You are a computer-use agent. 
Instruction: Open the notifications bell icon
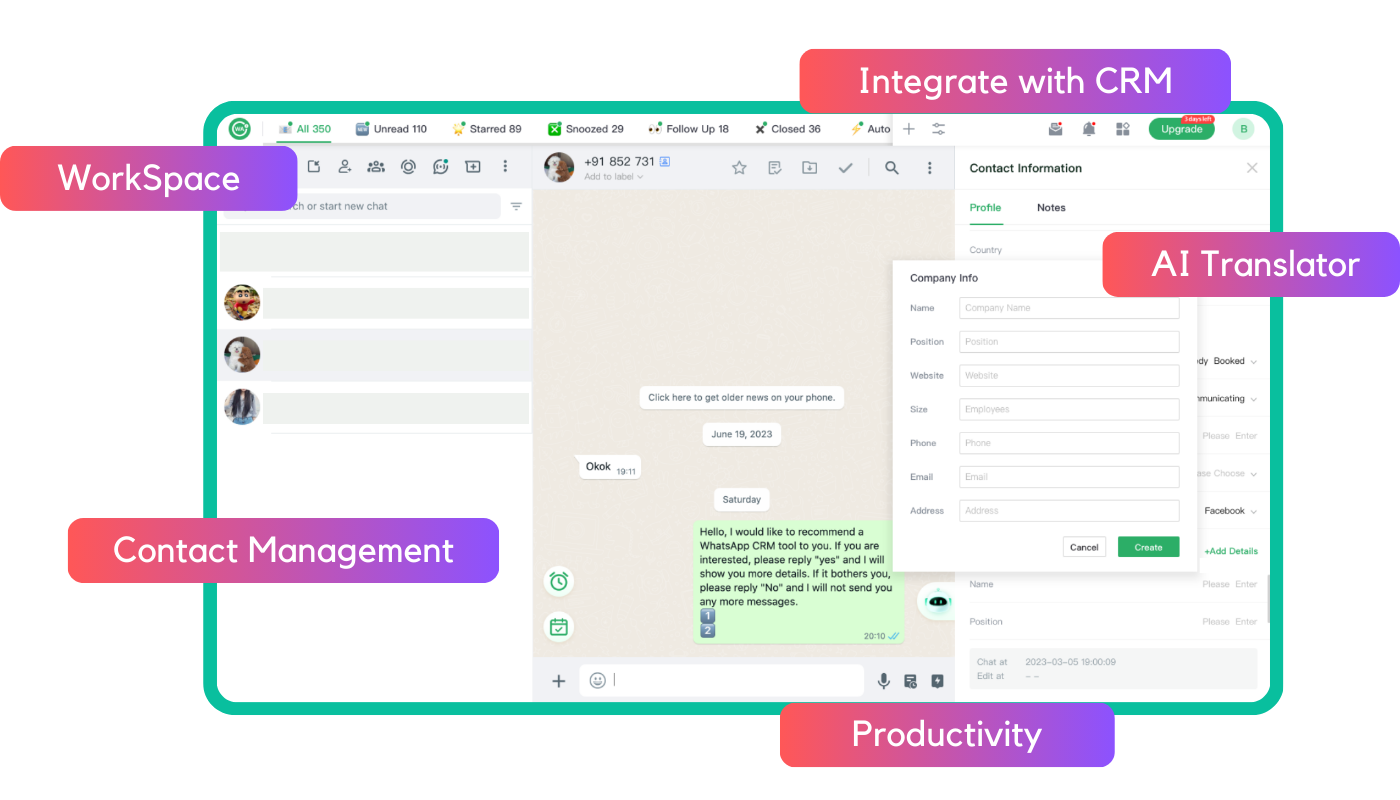click(1089, 129)
